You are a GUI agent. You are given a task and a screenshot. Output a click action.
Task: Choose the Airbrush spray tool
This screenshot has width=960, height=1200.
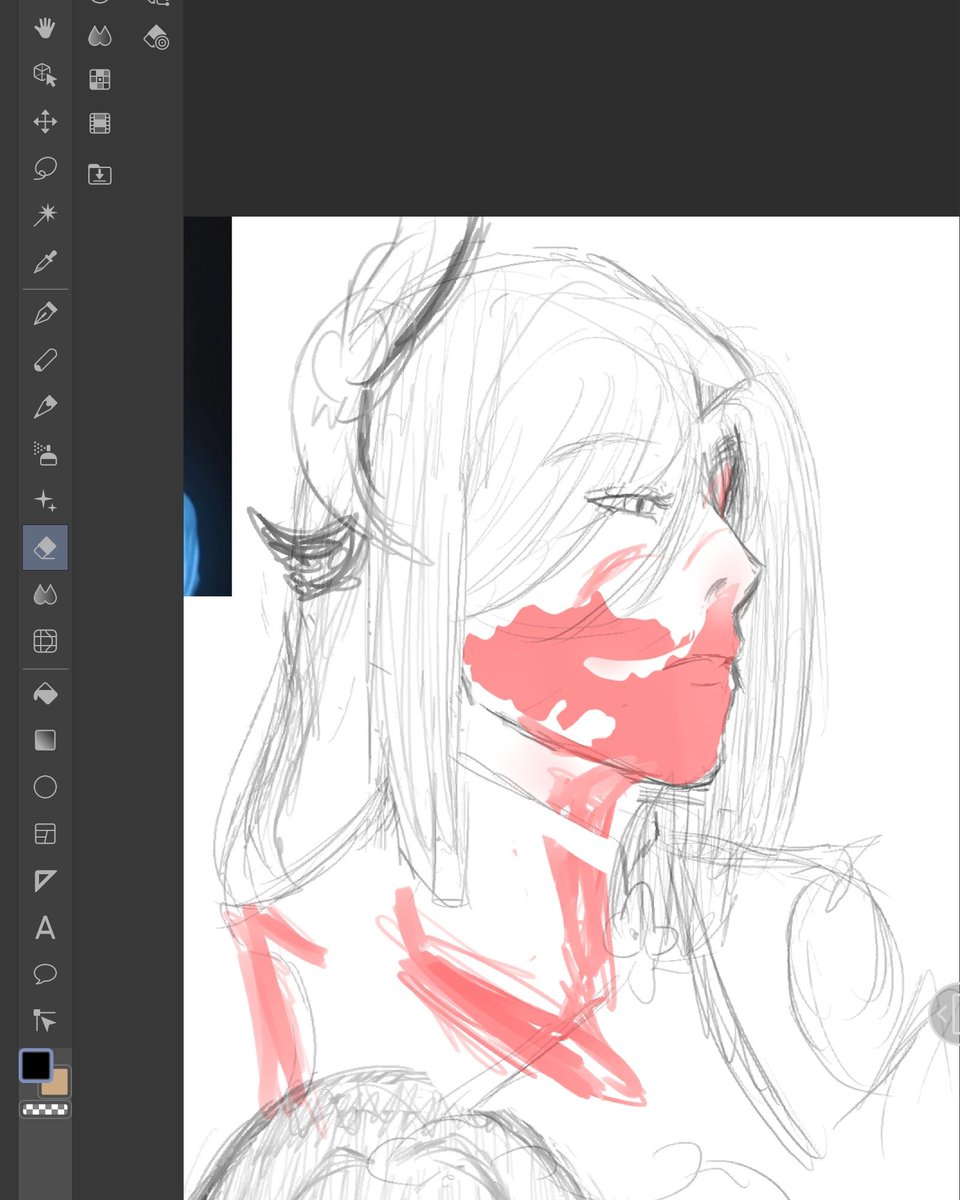click(x=45, y=453)
